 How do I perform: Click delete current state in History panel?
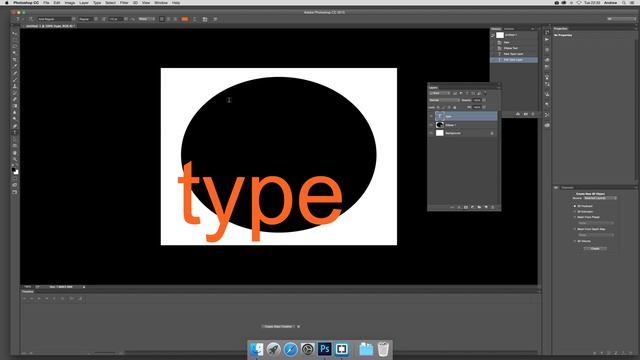pos(533,114)
